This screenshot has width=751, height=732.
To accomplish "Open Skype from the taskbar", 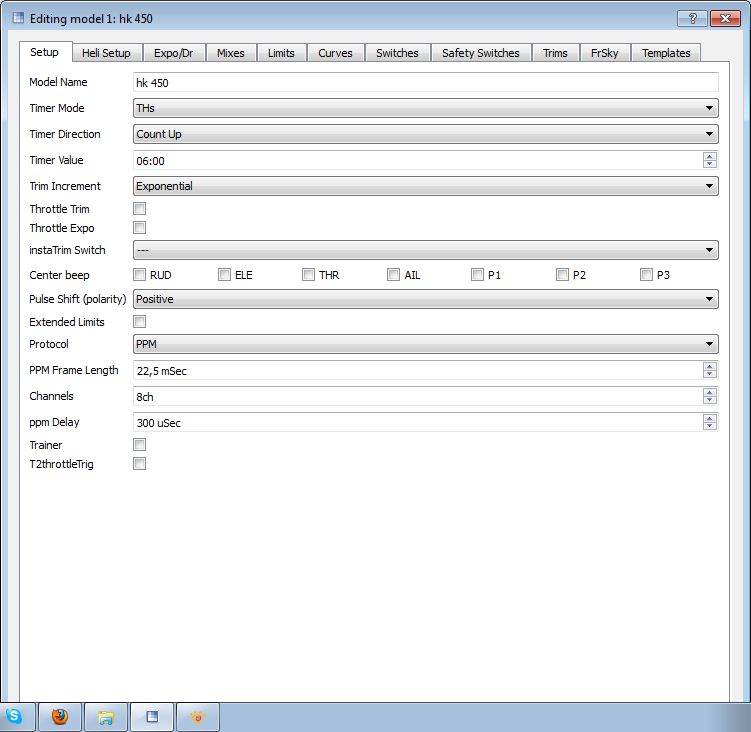I will click(14, 716).
